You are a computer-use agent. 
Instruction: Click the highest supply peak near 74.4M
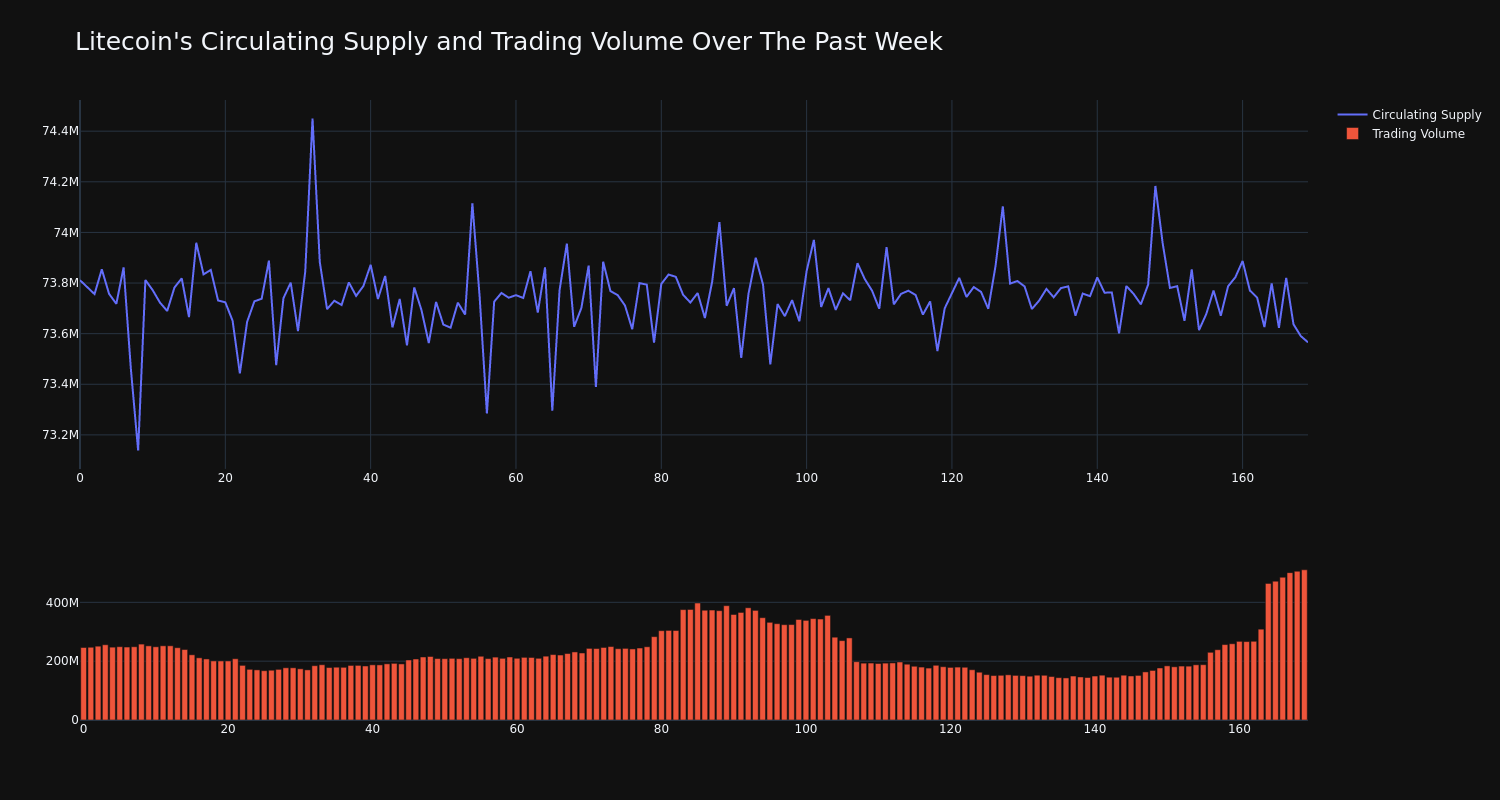tap(312, 120)
